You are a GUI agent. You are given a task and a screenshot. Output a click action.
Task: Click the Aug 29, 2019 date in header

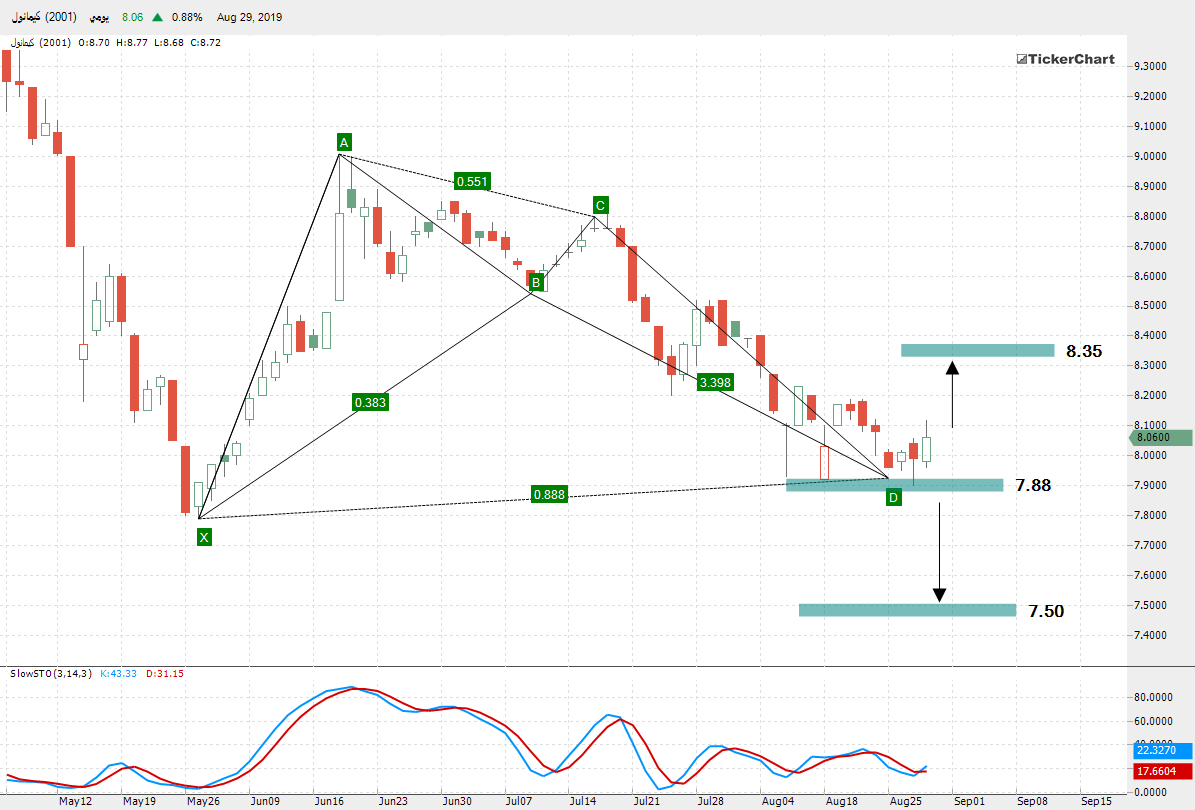click(248, 18)
